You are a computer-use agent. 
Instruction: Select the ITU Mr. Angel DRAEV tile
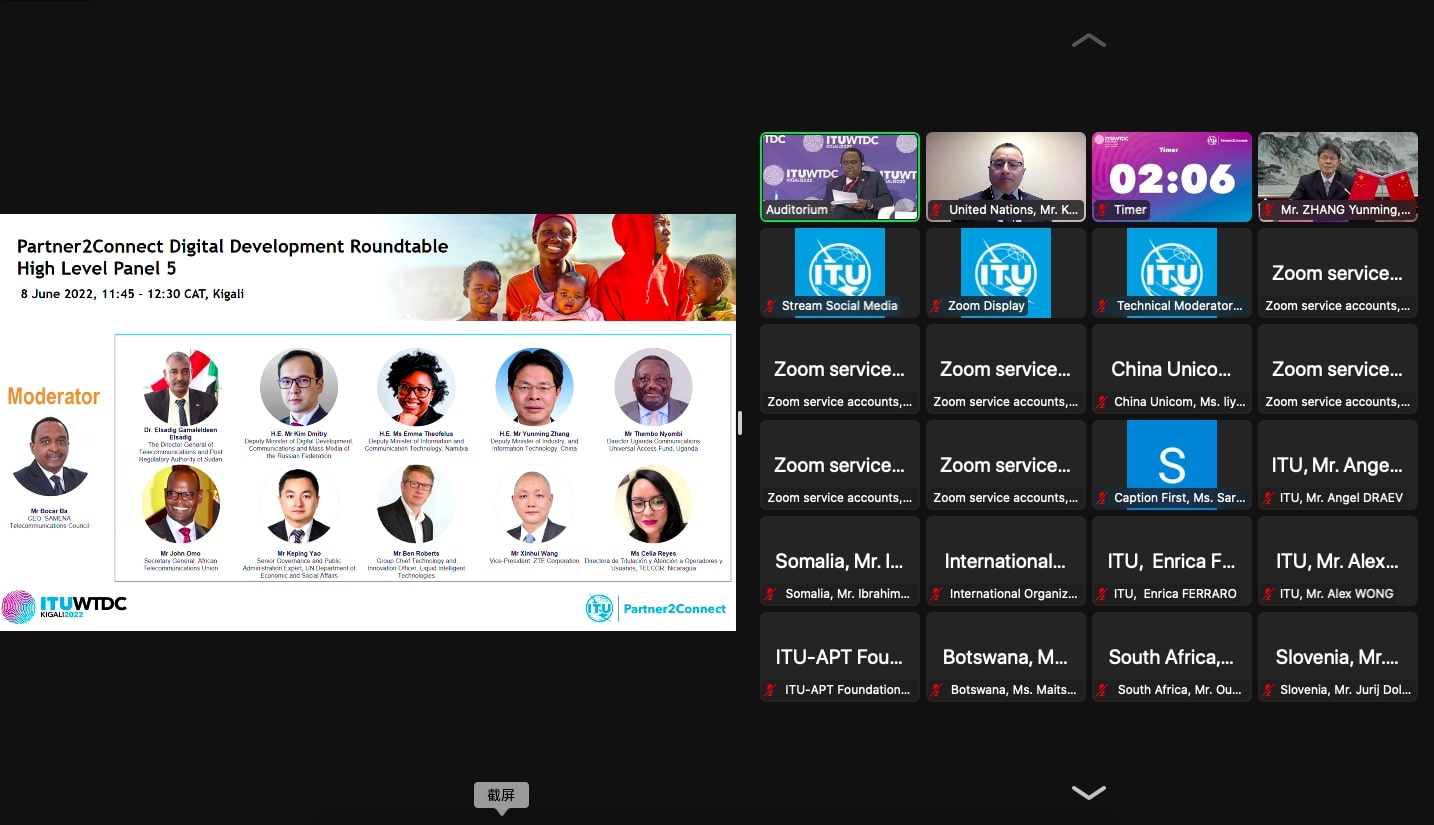pyautogui.click(x=1338, y=465)
